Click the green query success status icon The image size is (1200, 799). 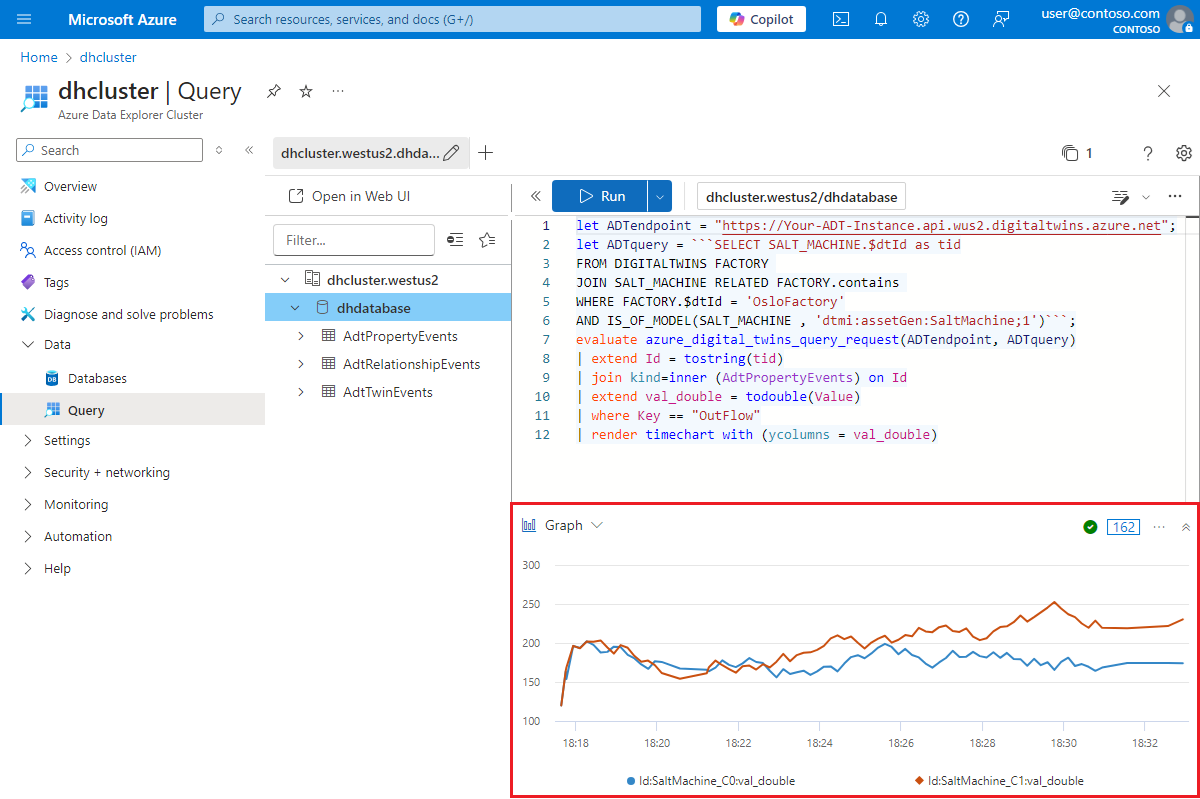[x=1090, y=526]
